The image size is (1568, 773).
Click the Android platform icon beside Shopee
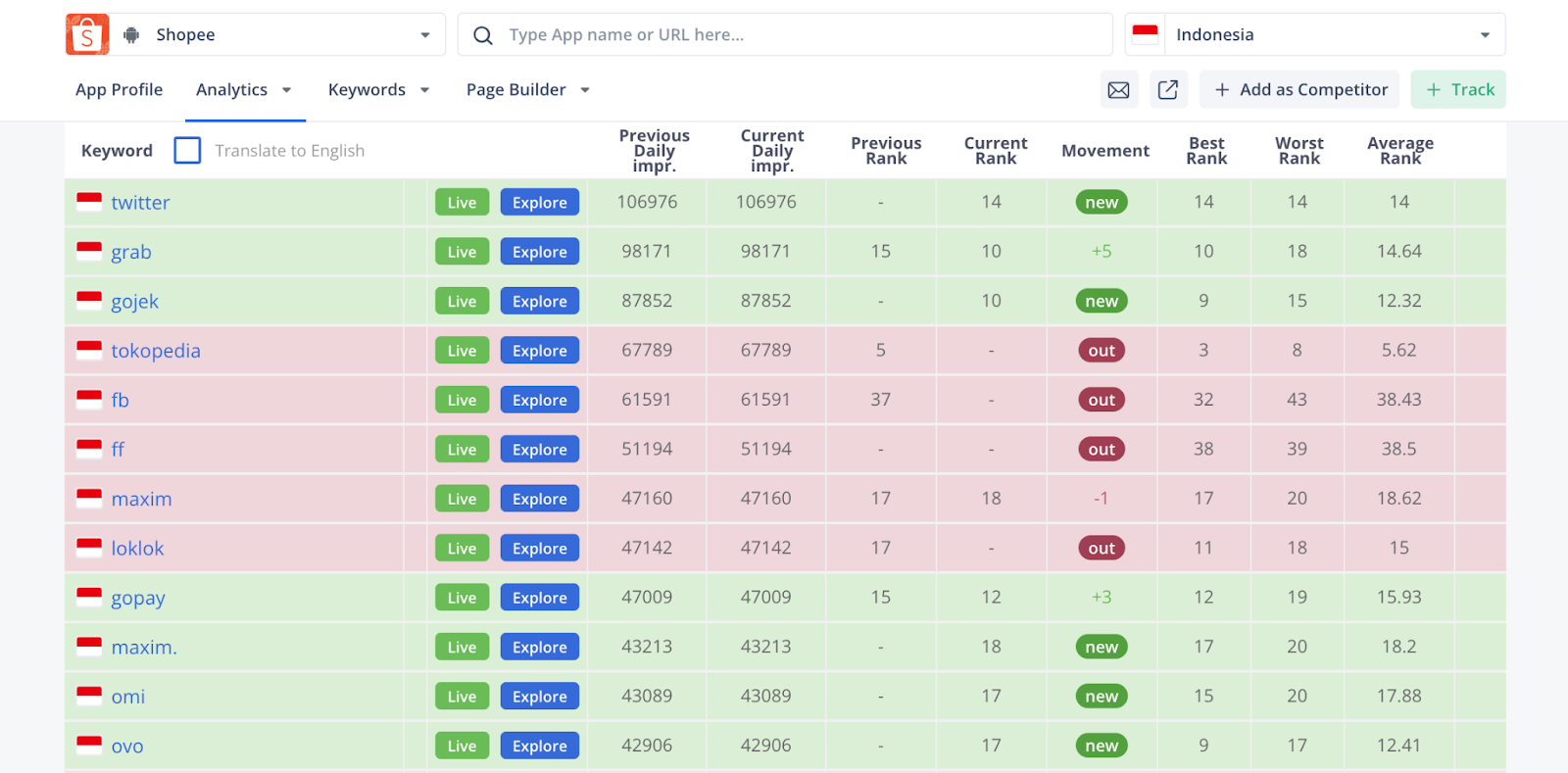(131, 35)
